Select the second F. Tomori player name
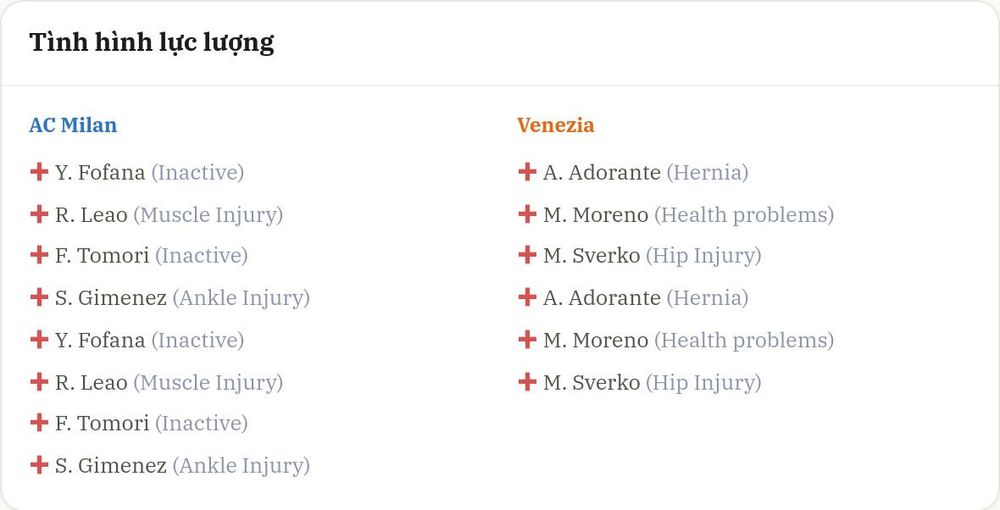This screenshot has width=1000, height=510. 102,423
